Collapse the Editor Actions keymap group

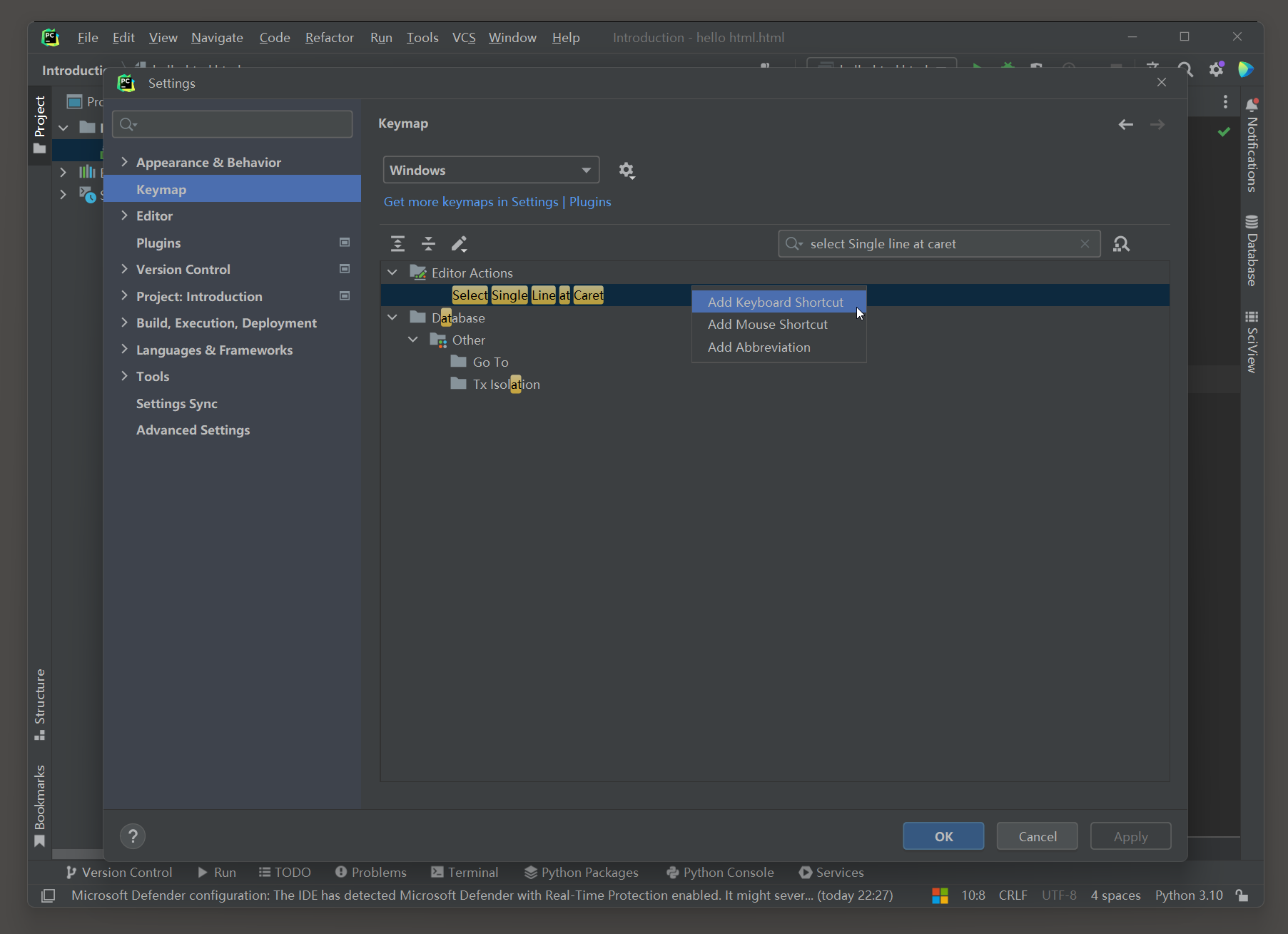point(392,273)
